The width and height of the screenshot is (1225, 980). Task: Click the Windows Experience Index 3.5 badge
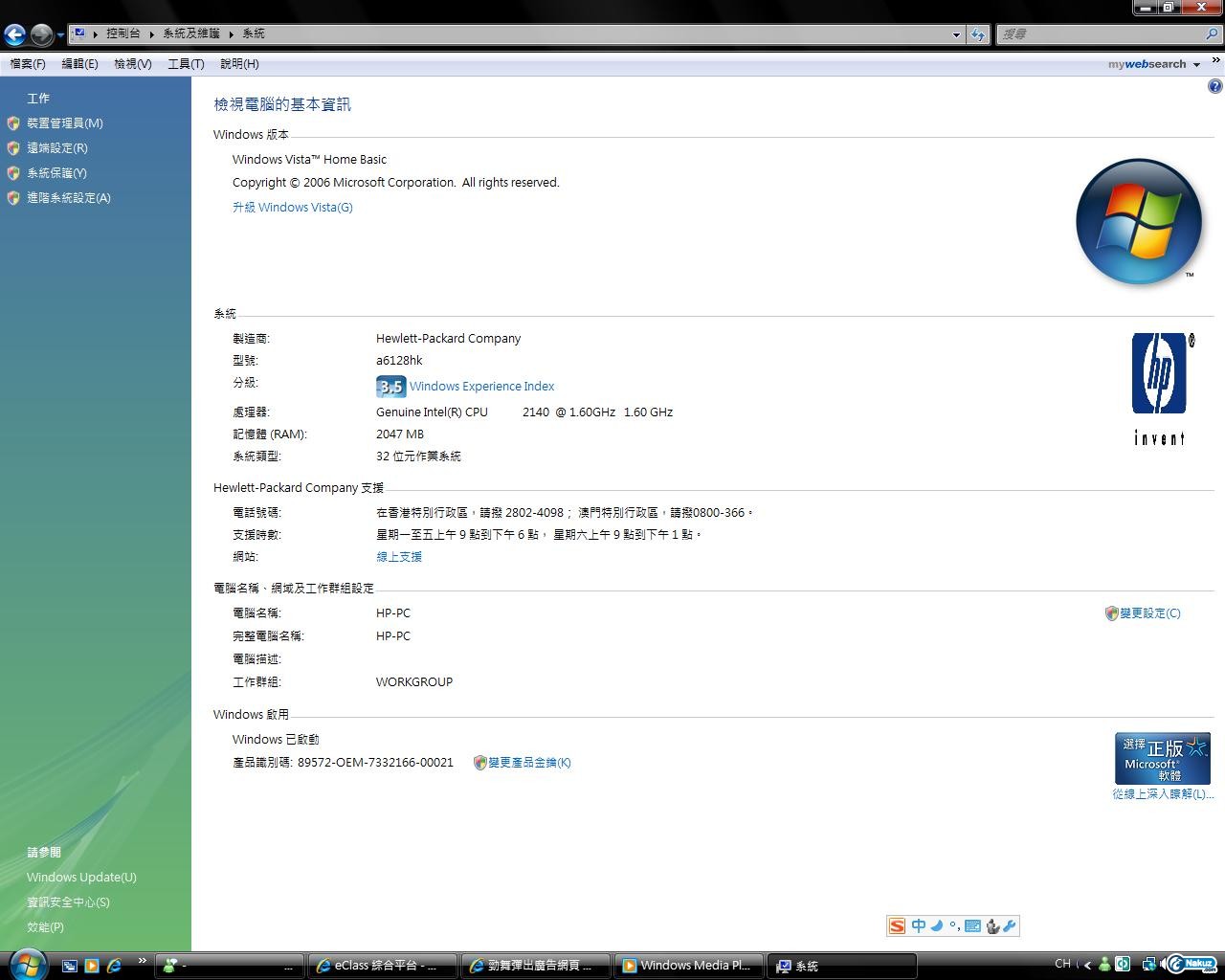coord(390,387)
